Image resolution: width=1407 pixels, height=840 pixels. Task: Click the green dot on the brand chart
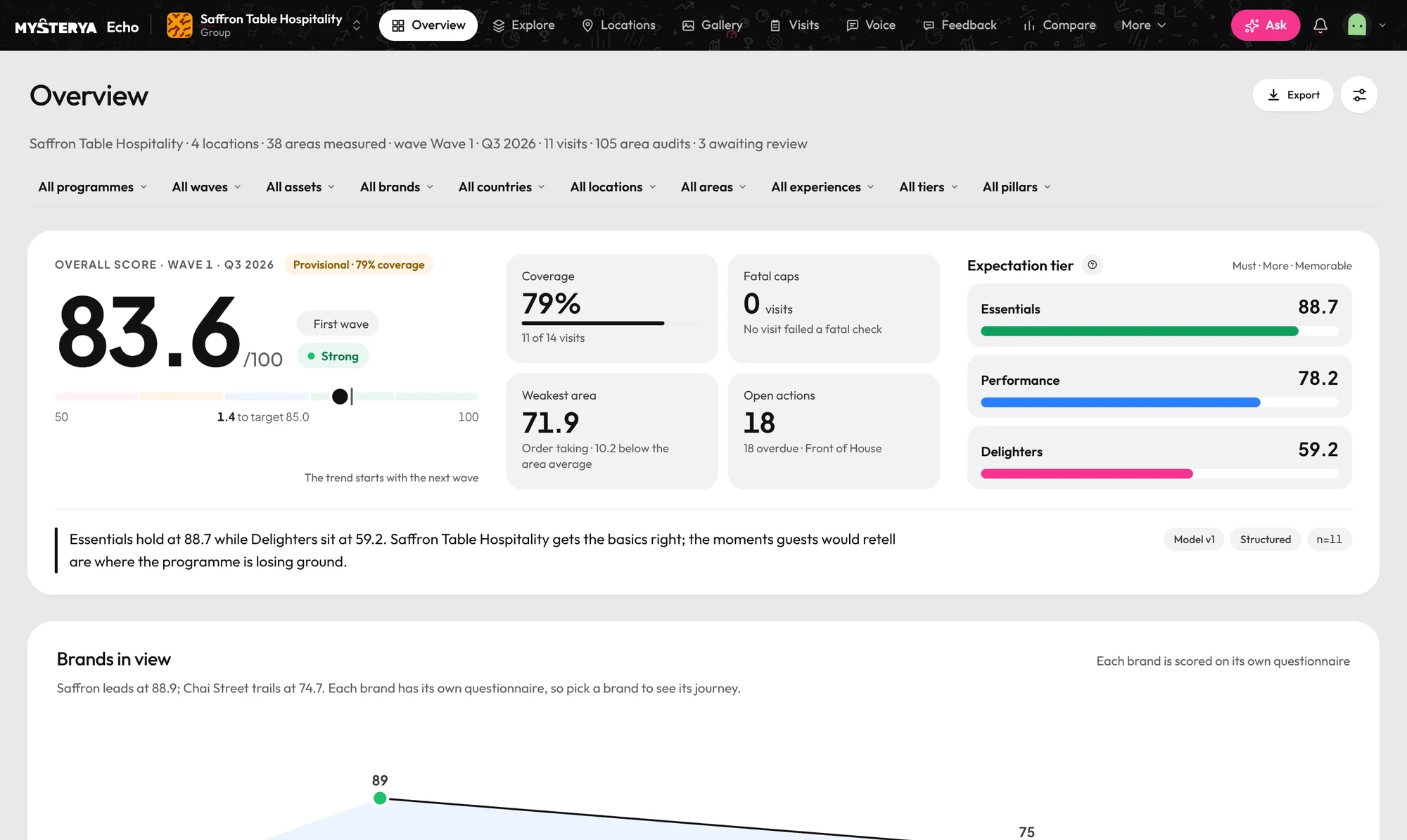[x=380, y=798]
